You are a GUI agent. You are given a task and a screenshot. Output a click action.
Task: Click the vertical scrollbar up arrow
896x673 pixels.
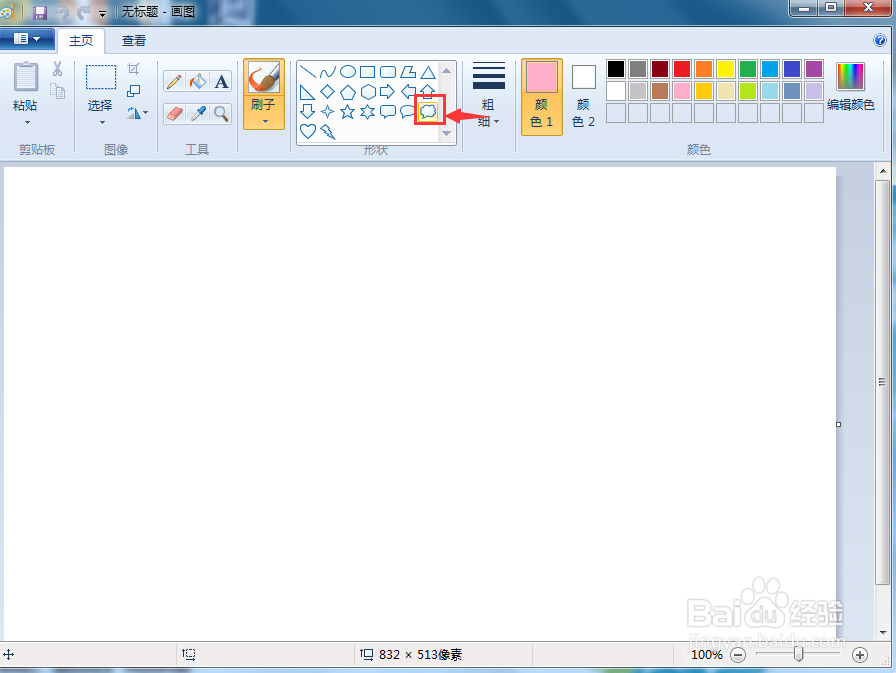[x=883, y=170]
